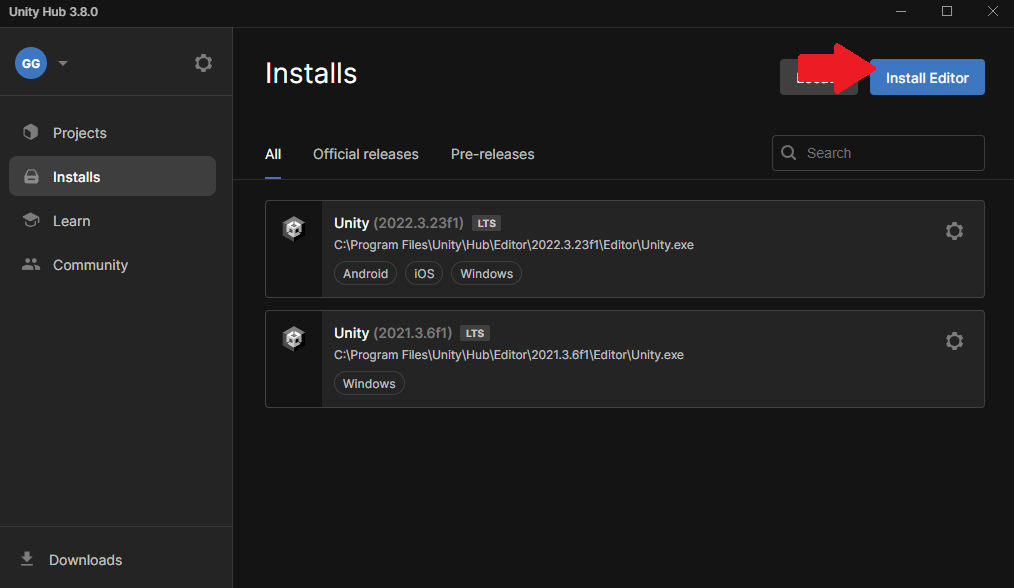Click the Unity (2021.3.6f1) title
1014x588 pixels.
[393, 333]
